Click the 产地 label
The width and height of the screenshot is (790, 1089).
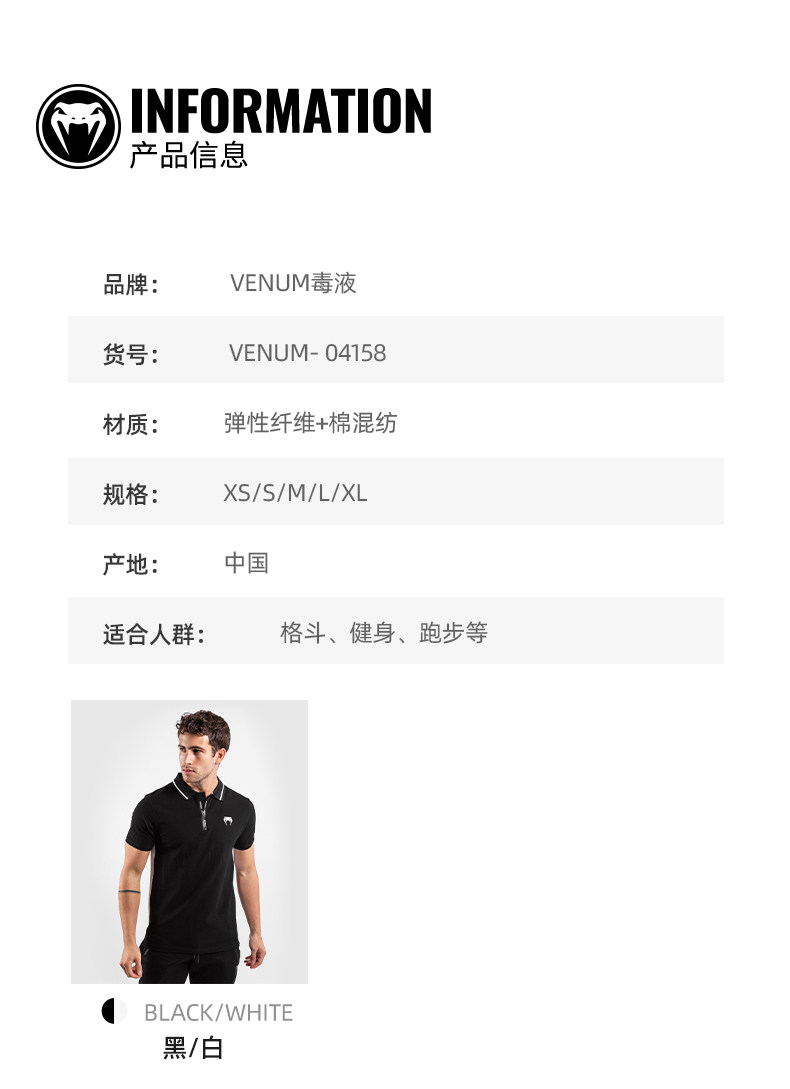(x=131, y=564)
